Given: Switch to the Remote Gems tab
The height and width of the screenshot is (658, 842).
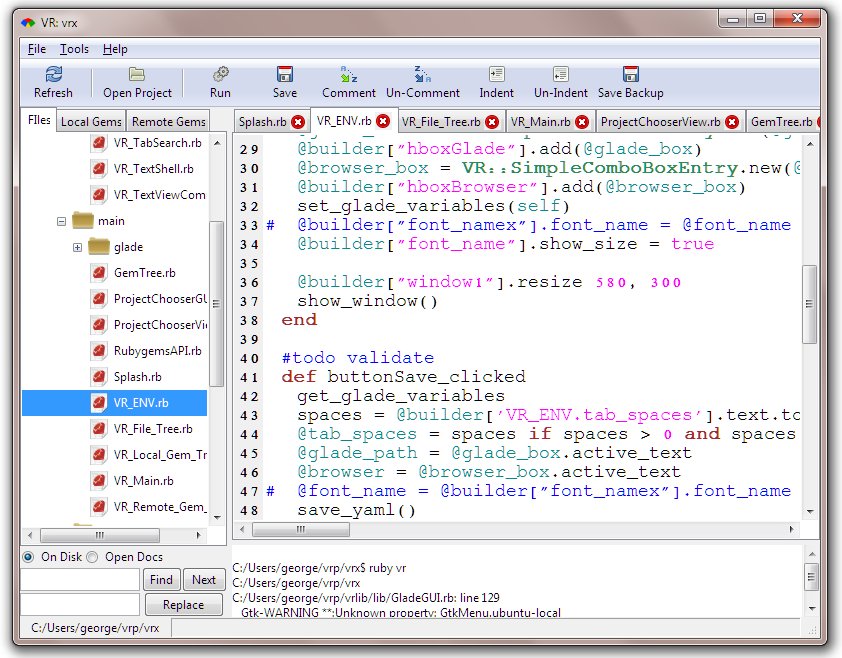Looking at the screenshot, I should (x=168, y=122).
